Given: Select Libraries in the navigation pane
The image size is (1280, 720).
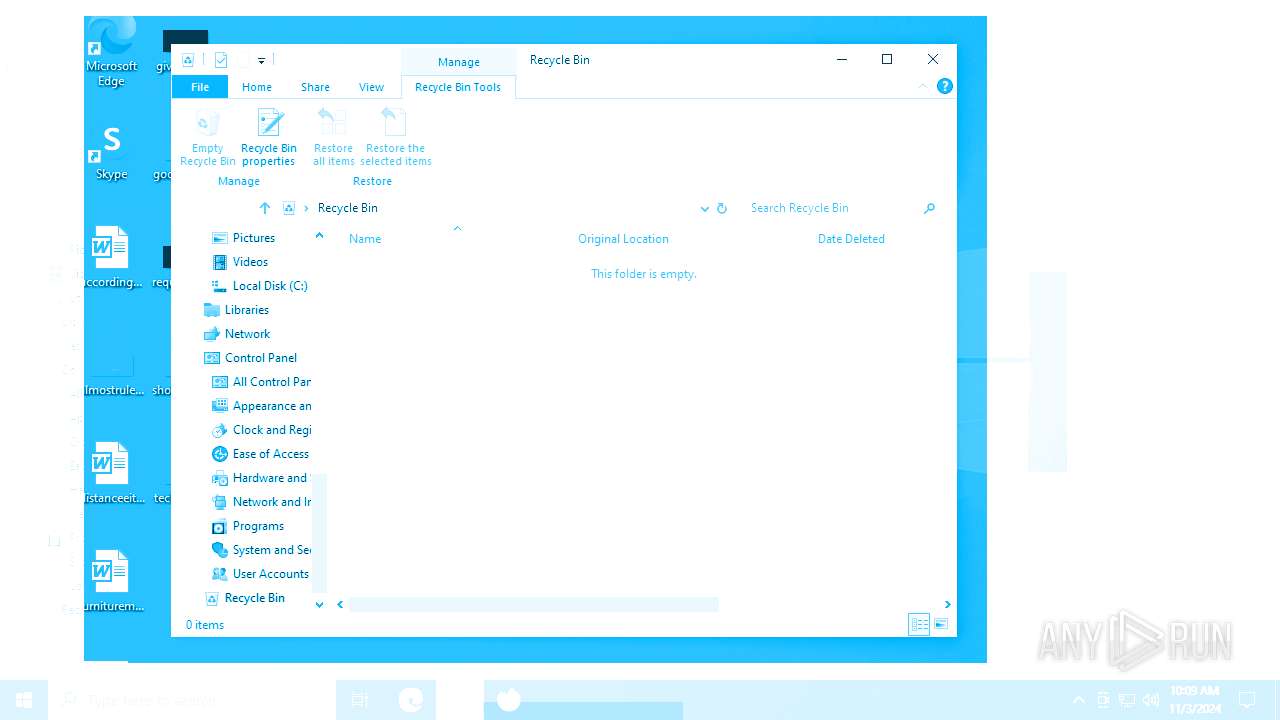Looking at the screenshot, I should 247,310.
